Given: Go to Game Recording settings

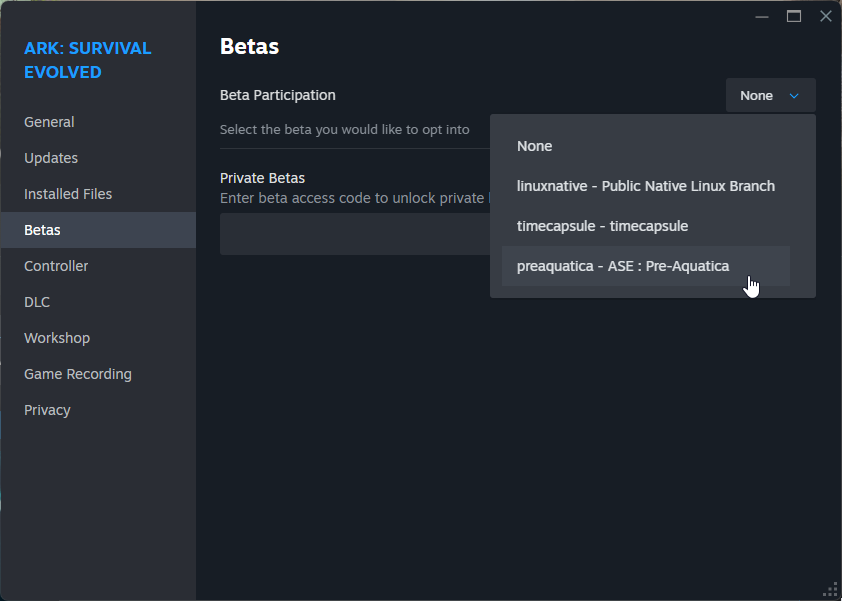Looking at the screenshot, I should point(98,374).
